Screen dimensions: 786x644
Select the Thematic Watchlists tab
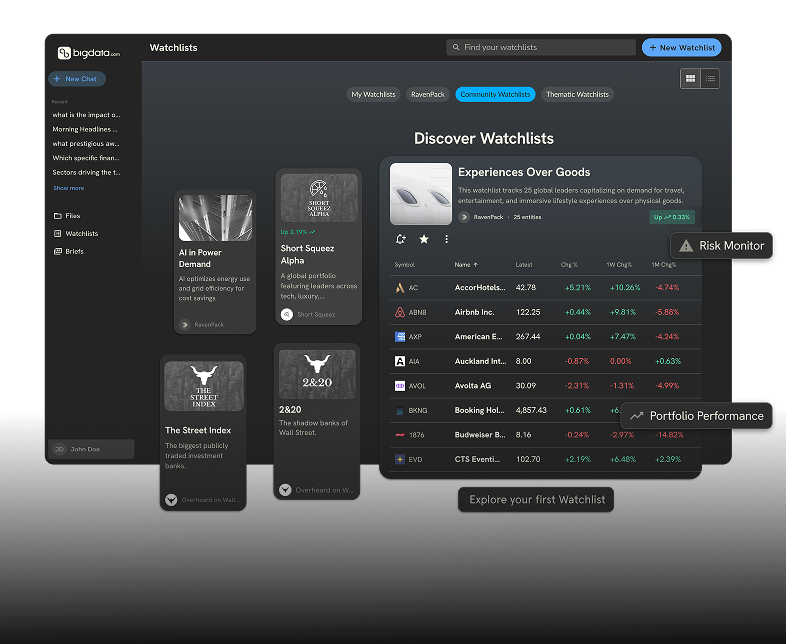577,94
